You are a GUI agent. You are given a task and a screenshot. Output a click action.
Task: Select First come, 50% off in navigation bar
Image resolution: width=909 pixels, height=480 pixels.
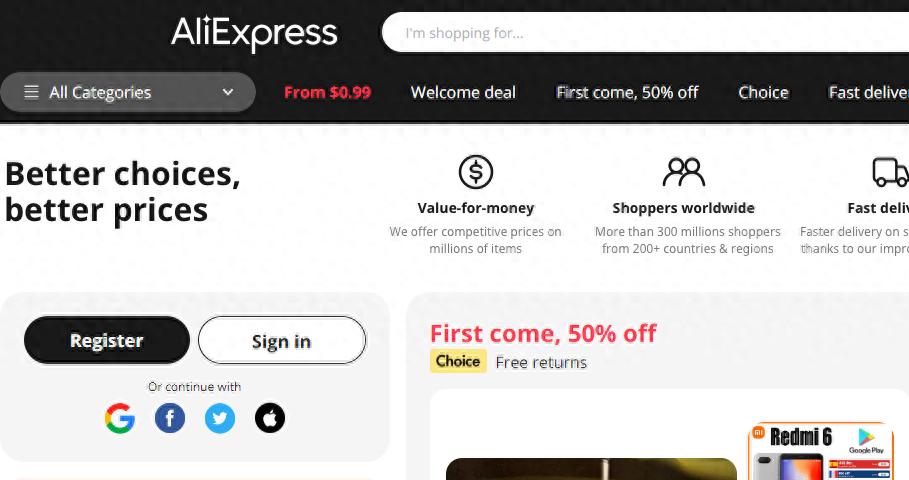627,93
